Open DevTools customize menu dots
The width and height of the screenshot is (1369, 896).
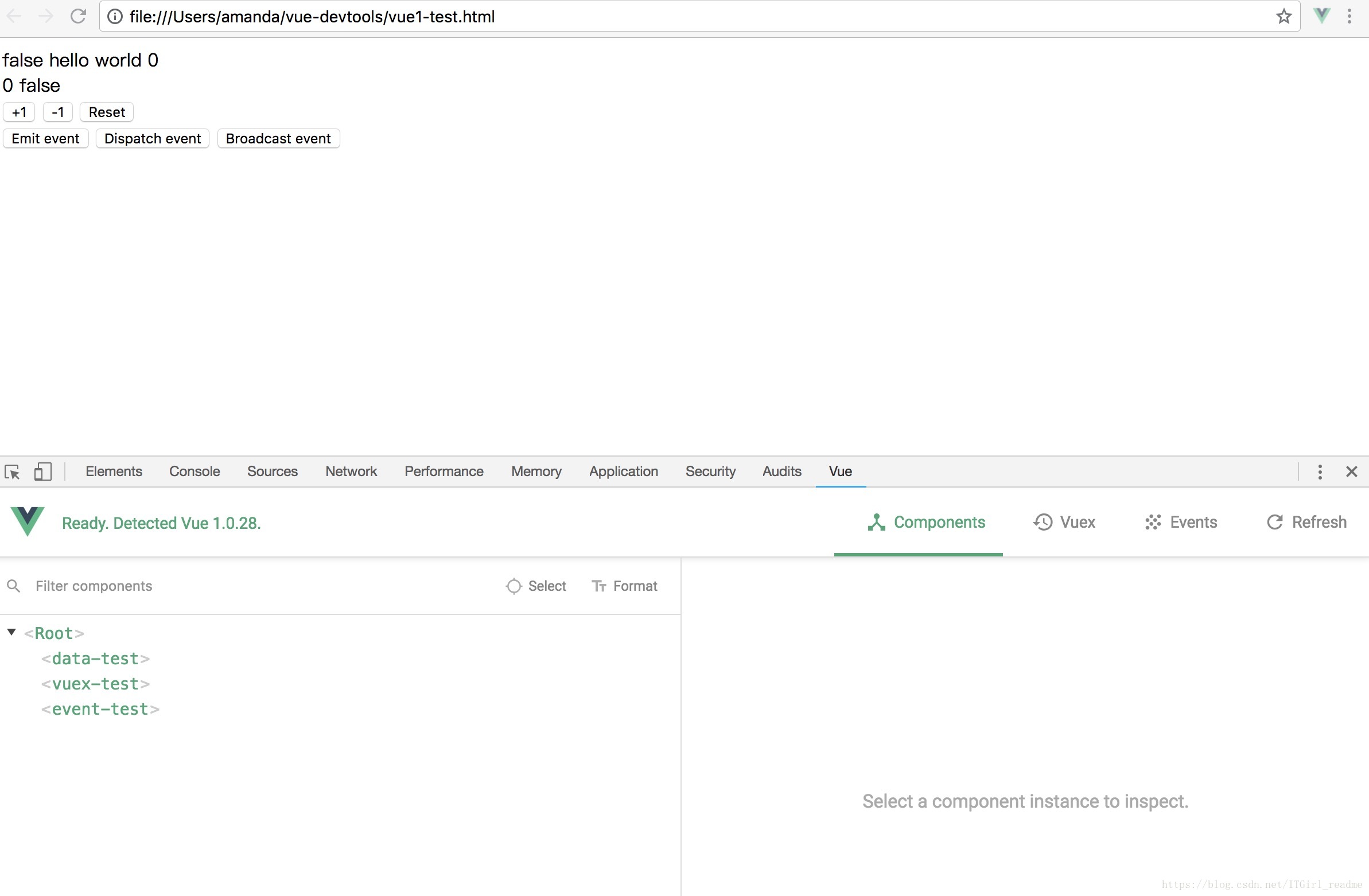1320,472
